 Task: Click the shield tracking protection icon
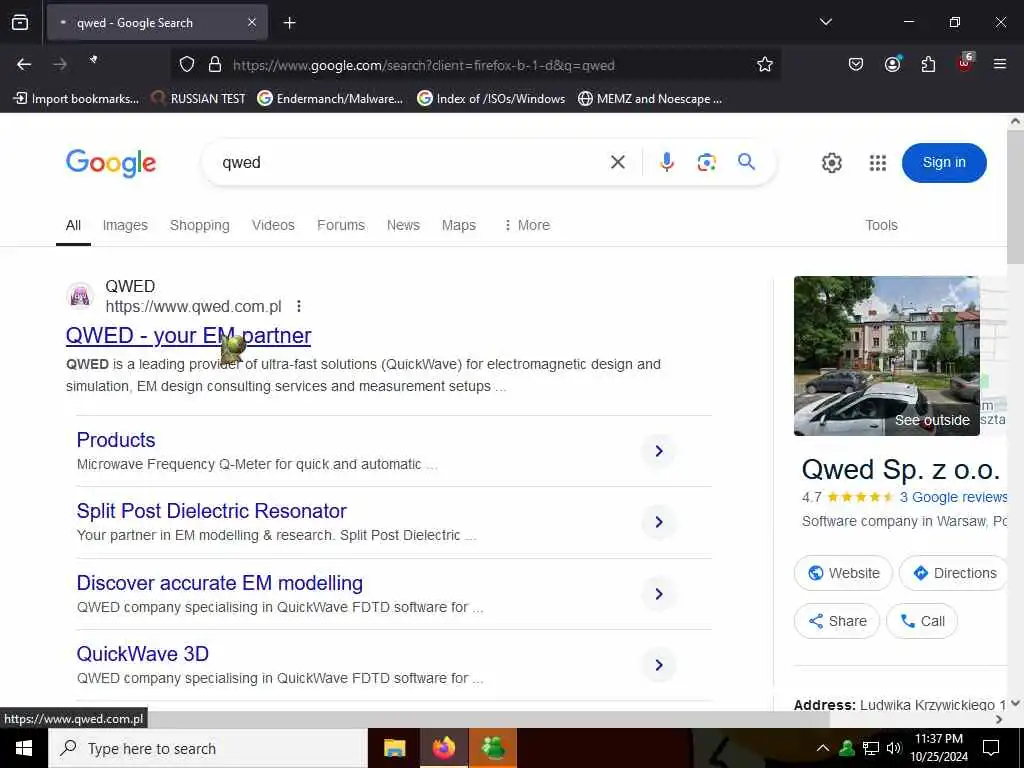187,65
